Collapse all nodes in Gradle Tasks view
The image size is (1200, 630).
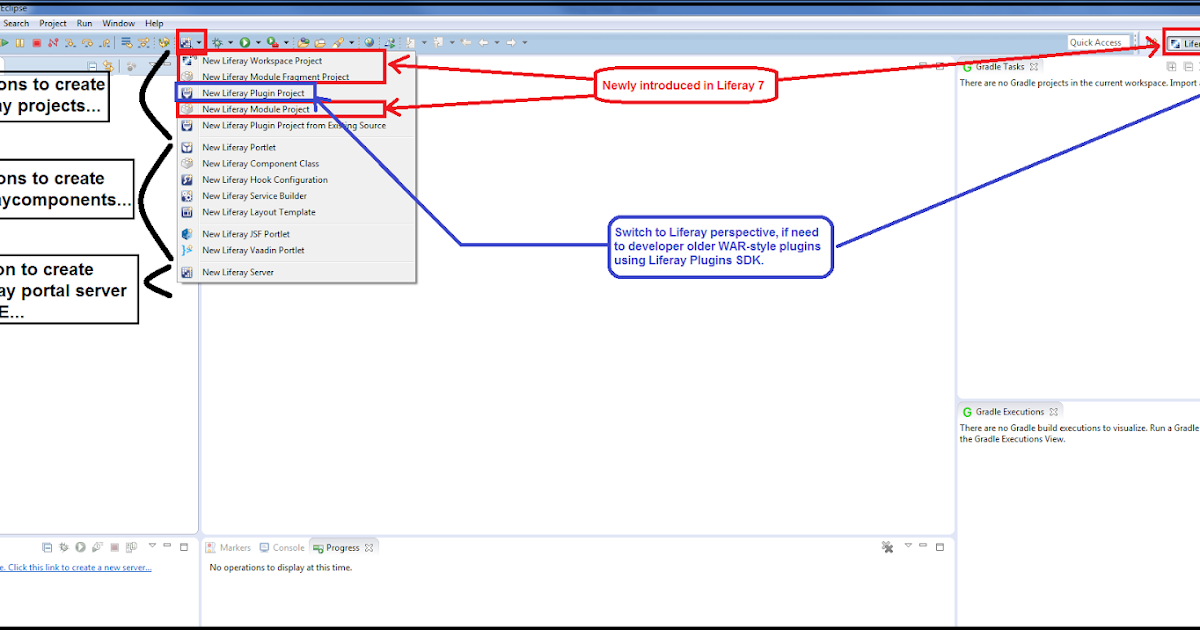[x=1187, y=67]
